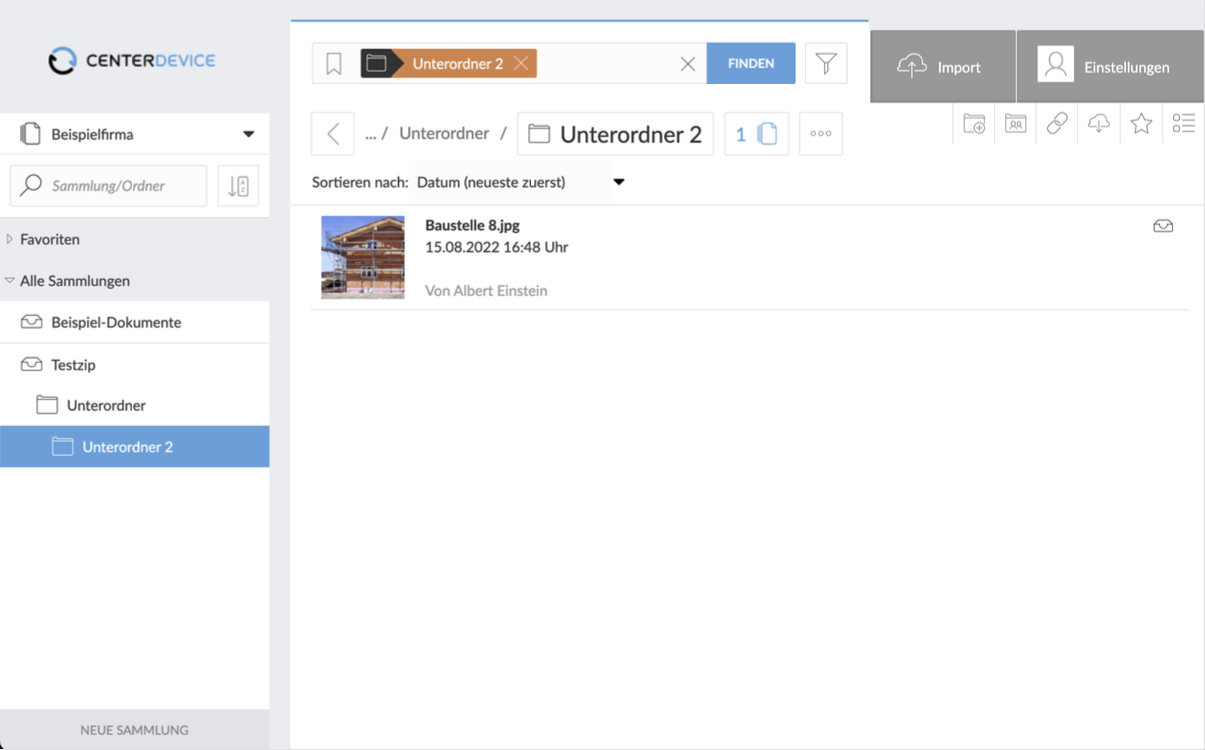This screenshot has height=750, width=1205.
Task: Switch the list view via list icon
Action: point(1183,123)
